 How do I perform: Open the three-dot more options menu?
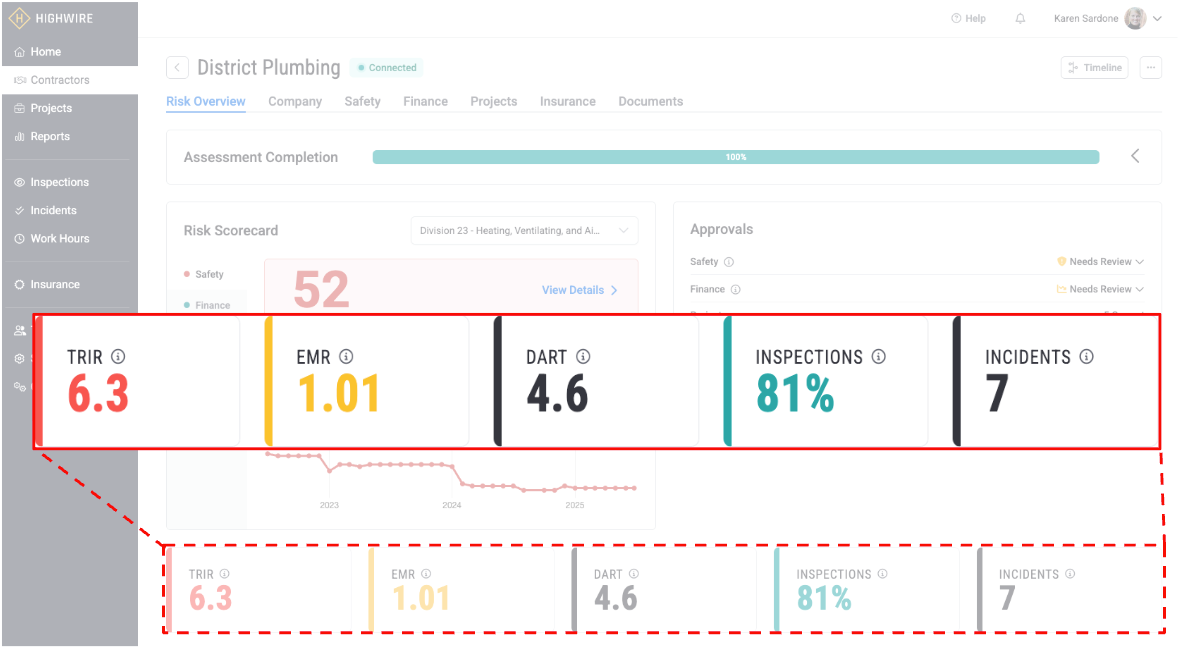tap(1151, 68)
